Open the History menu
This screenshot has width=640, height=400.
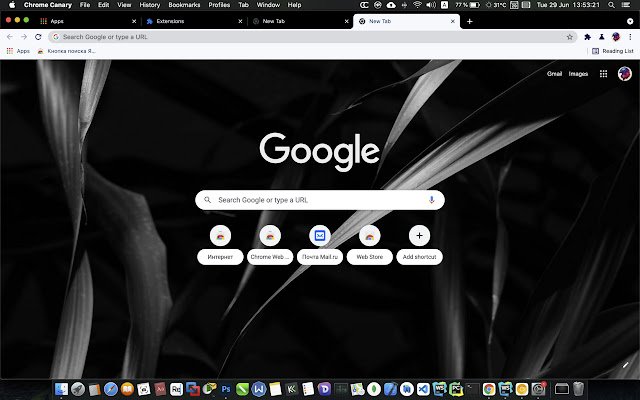(149, 5)
